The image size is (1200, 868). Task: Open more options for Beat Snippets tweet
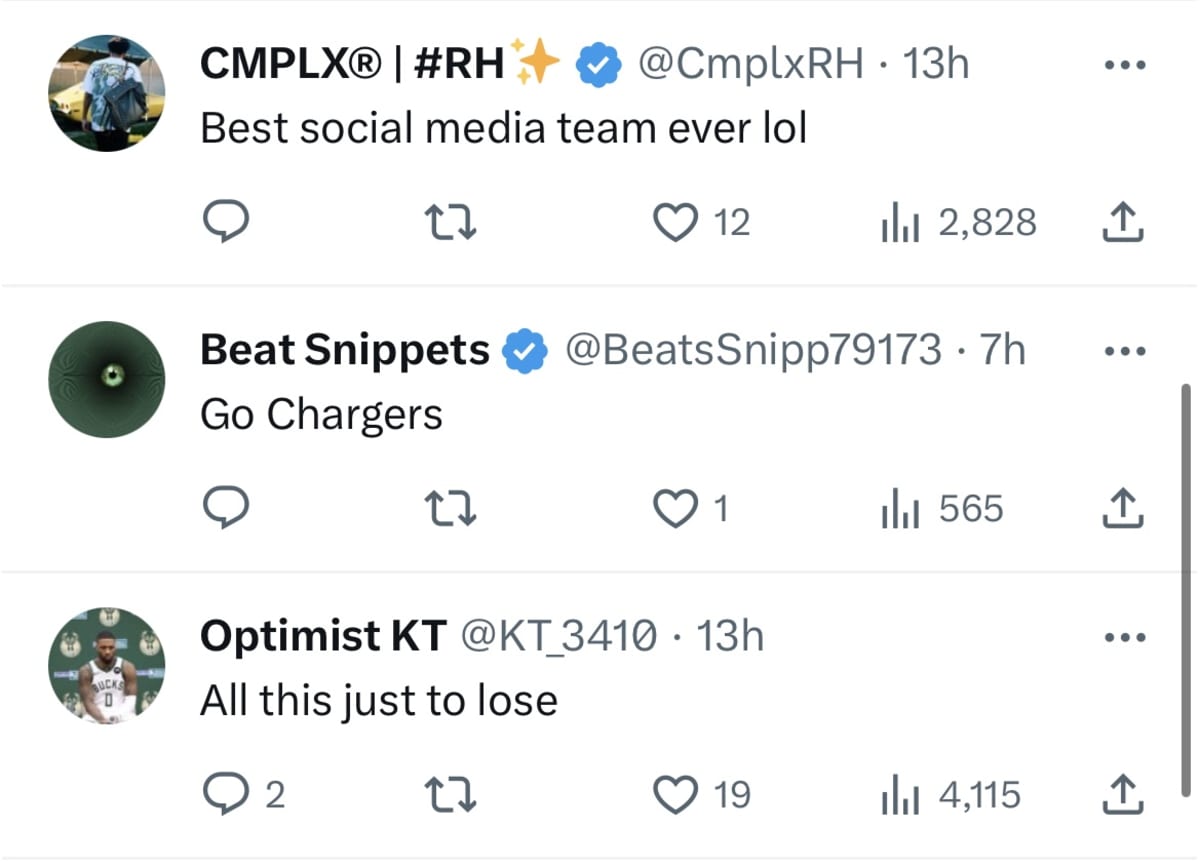[1122, 351]
